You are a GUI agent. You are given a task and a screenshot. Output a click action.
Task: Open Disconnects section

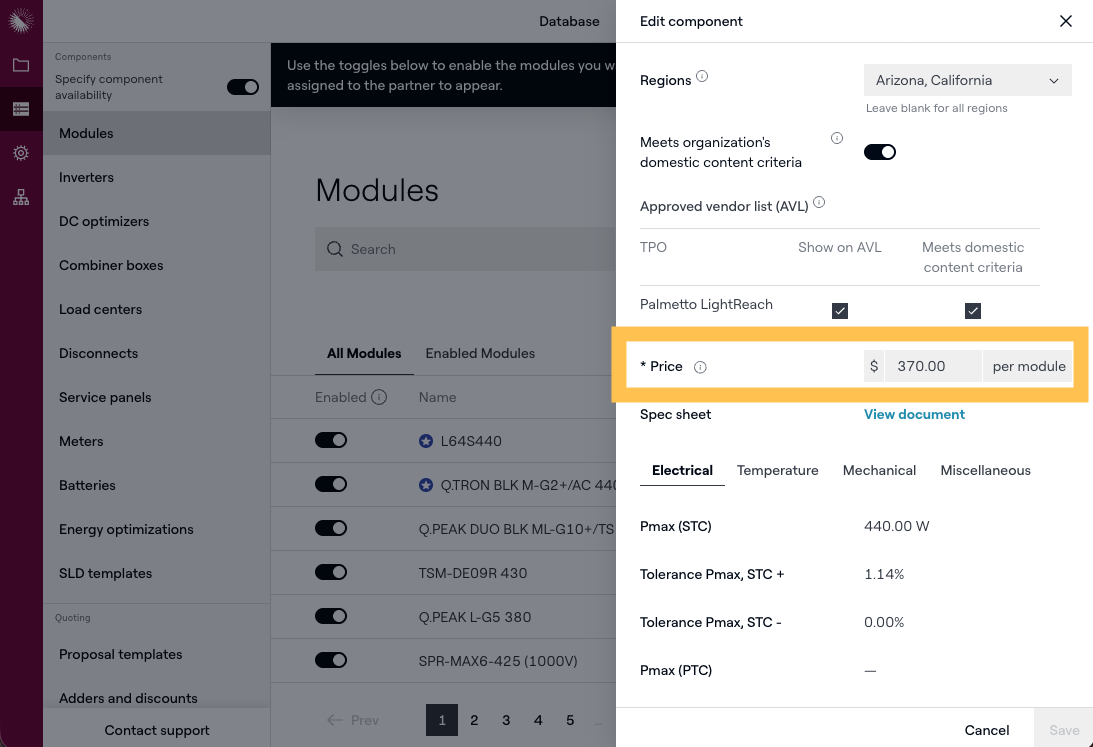point(156,353)
